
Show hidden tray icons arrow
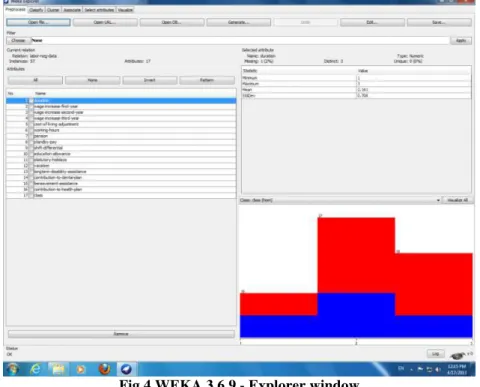coord(412,369)
